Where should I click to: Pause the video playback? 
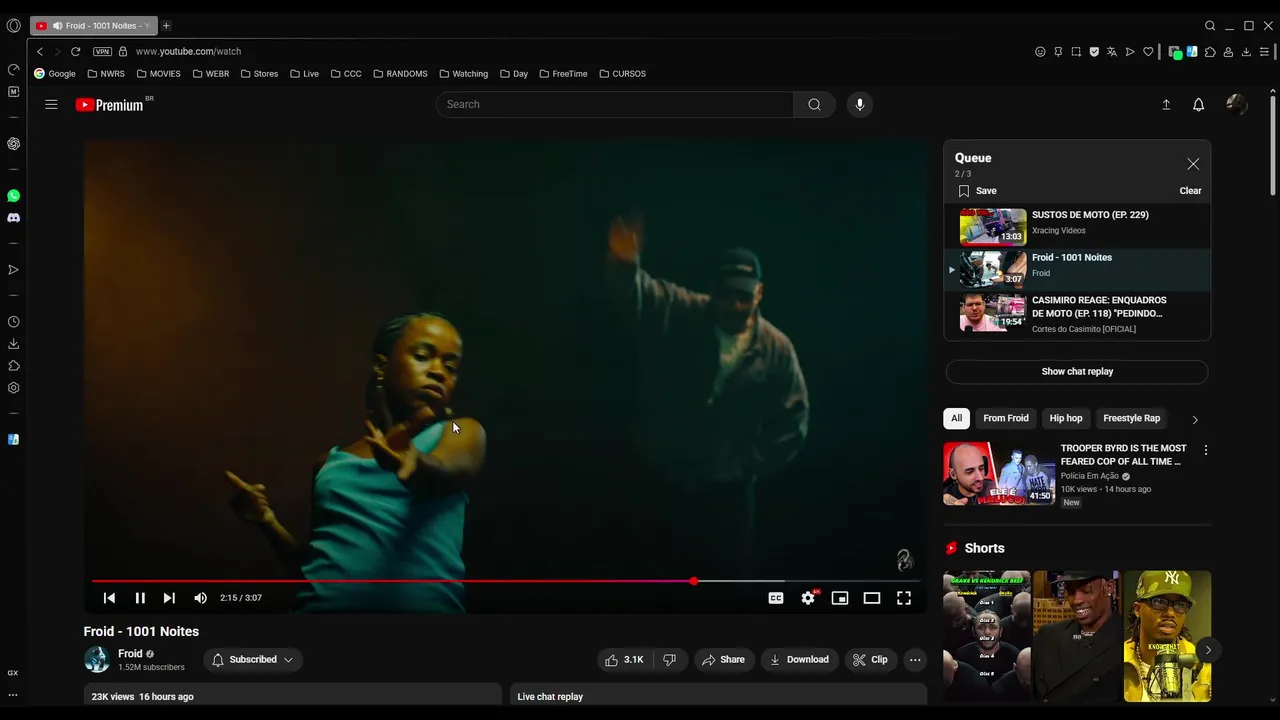pos(140,598)
